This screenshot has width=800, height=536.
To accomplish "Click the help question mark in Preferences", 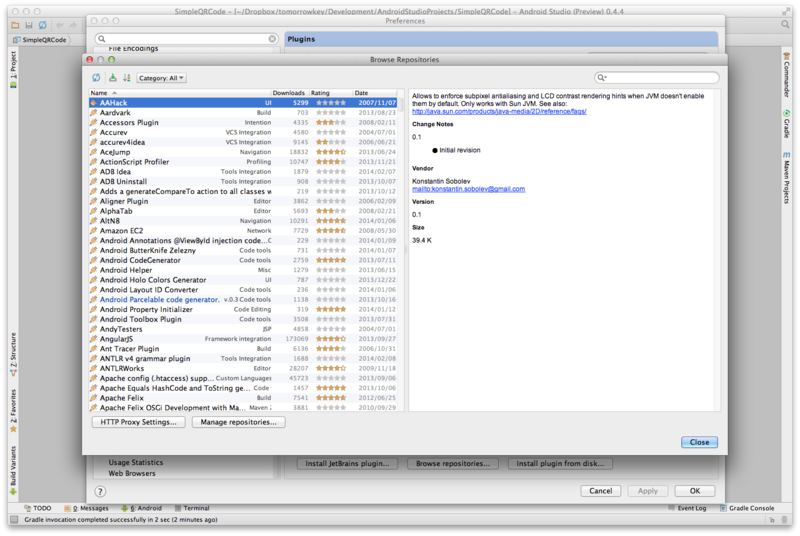I will pos(100,492).
